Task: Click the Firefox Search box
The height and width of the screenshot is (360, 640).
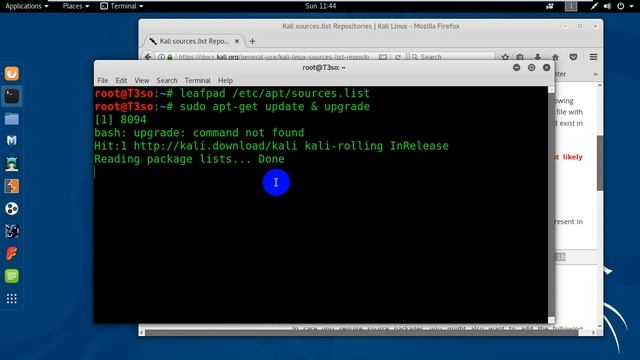Action: (x=452, y=57)
